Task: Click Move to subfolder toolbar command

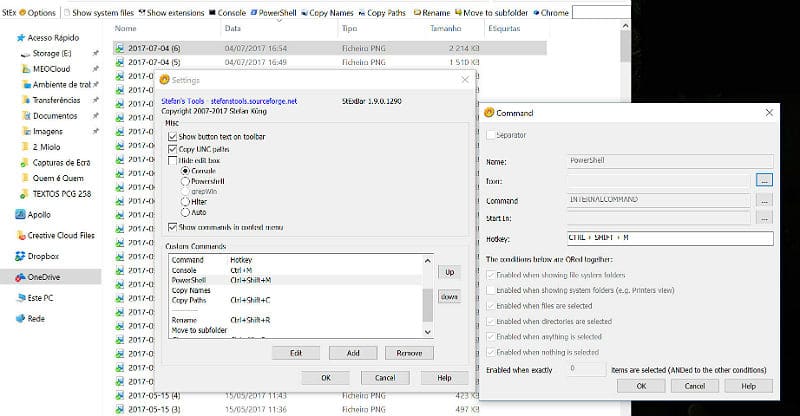Action: (491, 13)
